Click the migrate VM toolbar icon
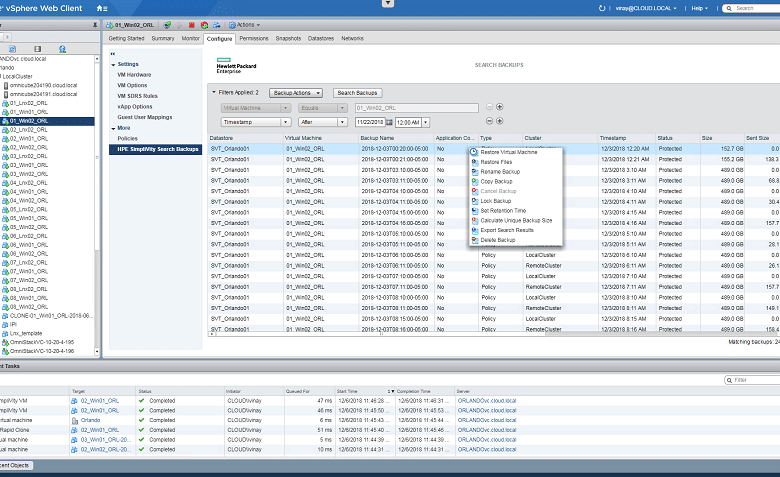This screenshot has height=477, width=780. click(217, 25)
